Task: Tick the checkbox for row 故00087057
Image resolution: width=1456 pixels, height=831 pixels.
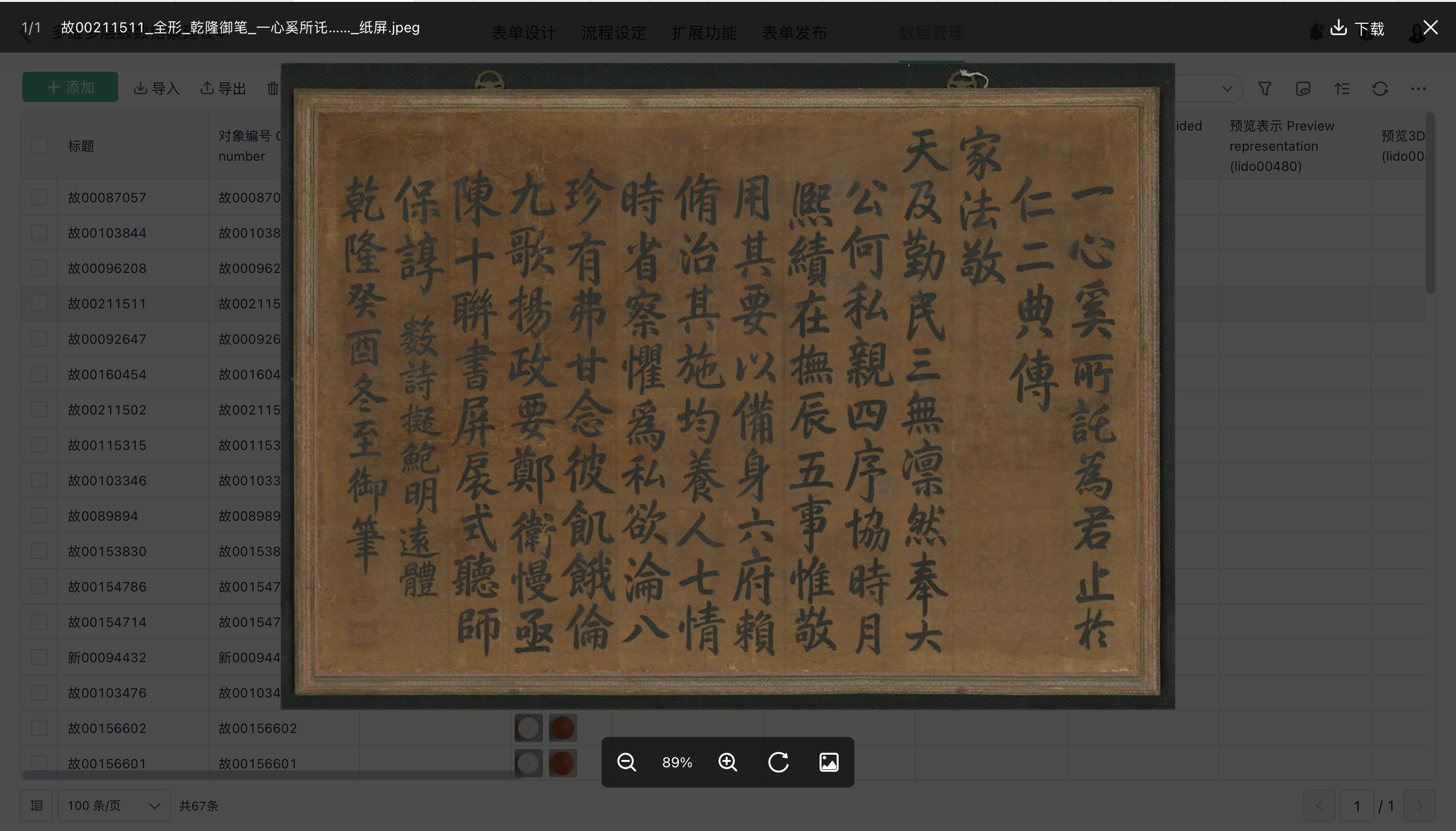Action: [39, 198]
